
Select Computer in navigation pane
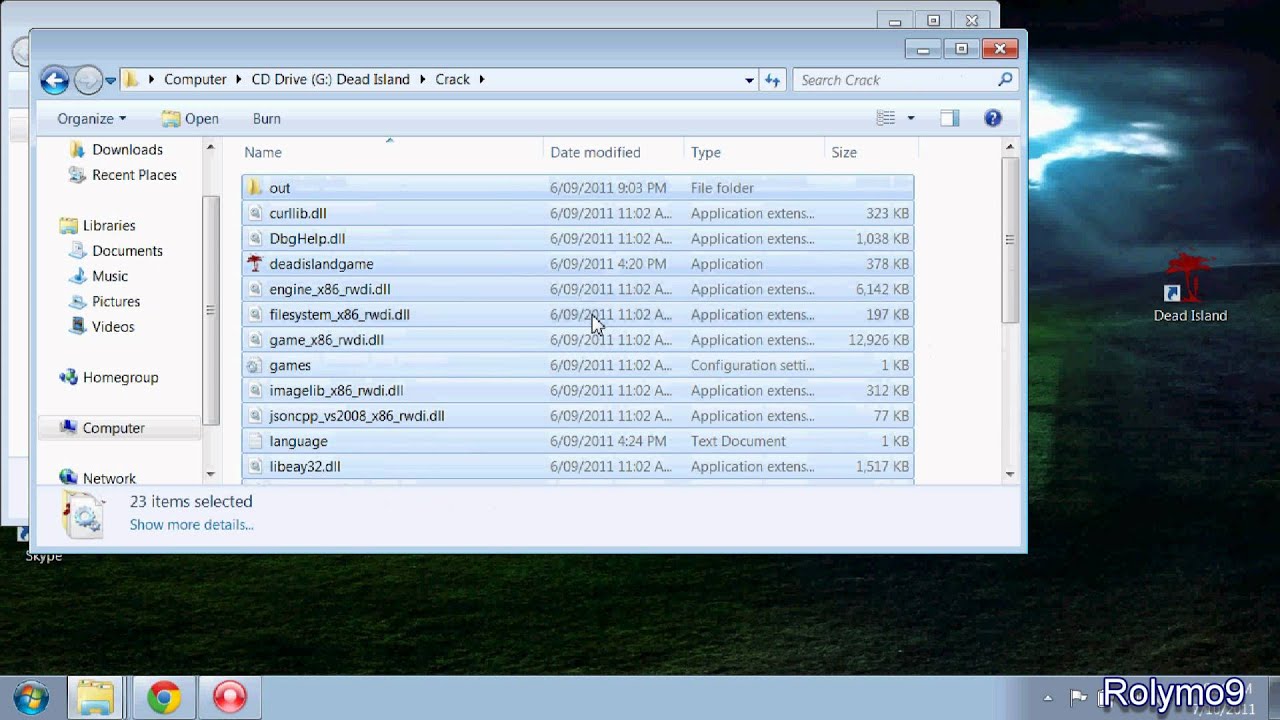(x=113, y=428)
